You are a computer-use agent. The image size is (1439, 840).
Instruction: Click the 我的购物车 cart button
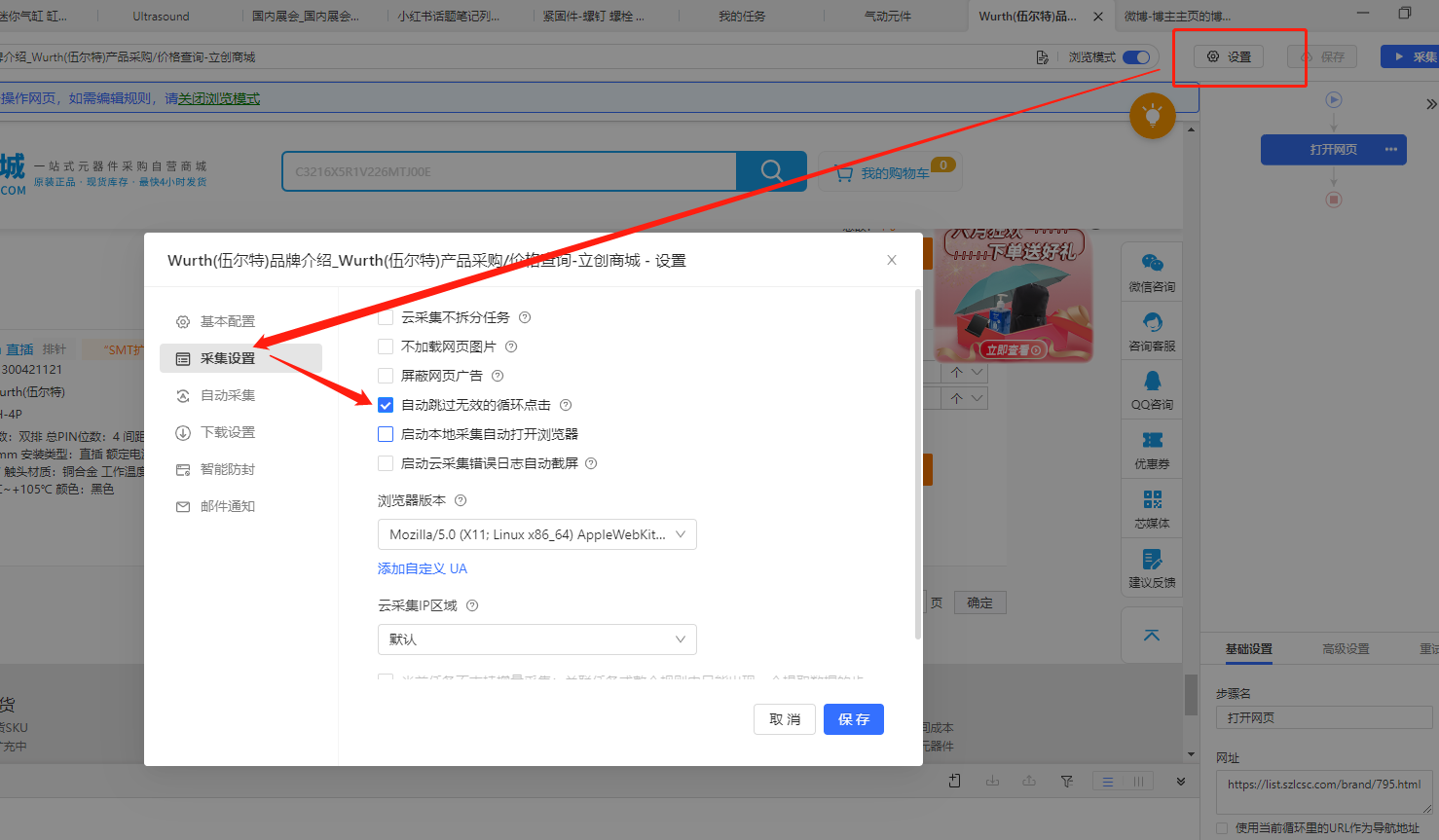pos(890,172)
